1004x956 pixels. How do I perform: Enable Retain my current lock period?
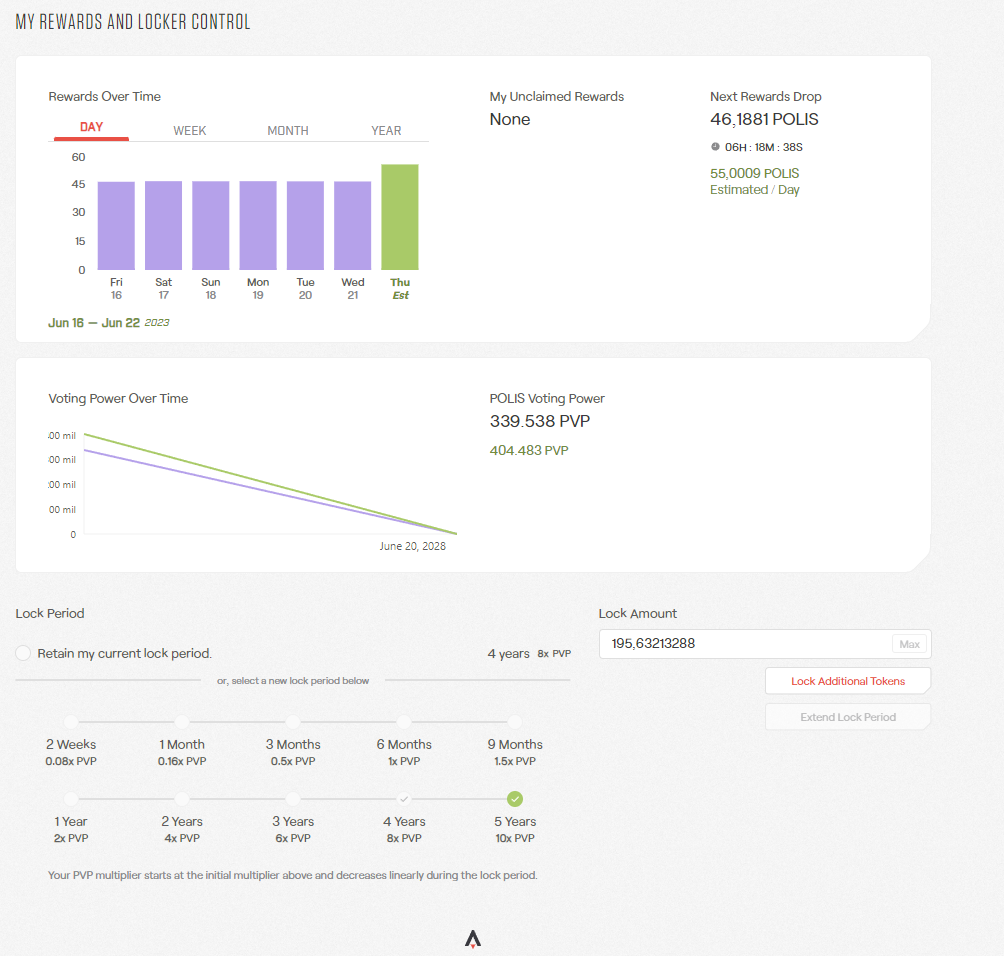pos(23,653)
